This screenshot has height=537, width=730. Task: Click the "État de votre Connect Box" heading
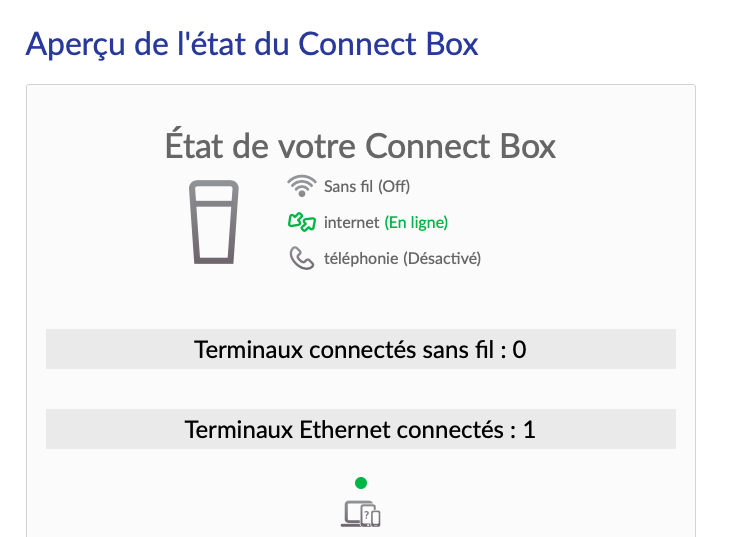pos(360,146)
